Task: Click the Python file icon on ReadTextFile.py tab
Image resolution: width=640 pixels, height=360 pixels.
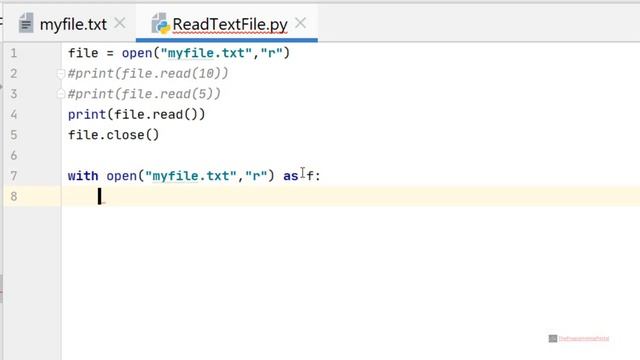Action: (160, 23)
